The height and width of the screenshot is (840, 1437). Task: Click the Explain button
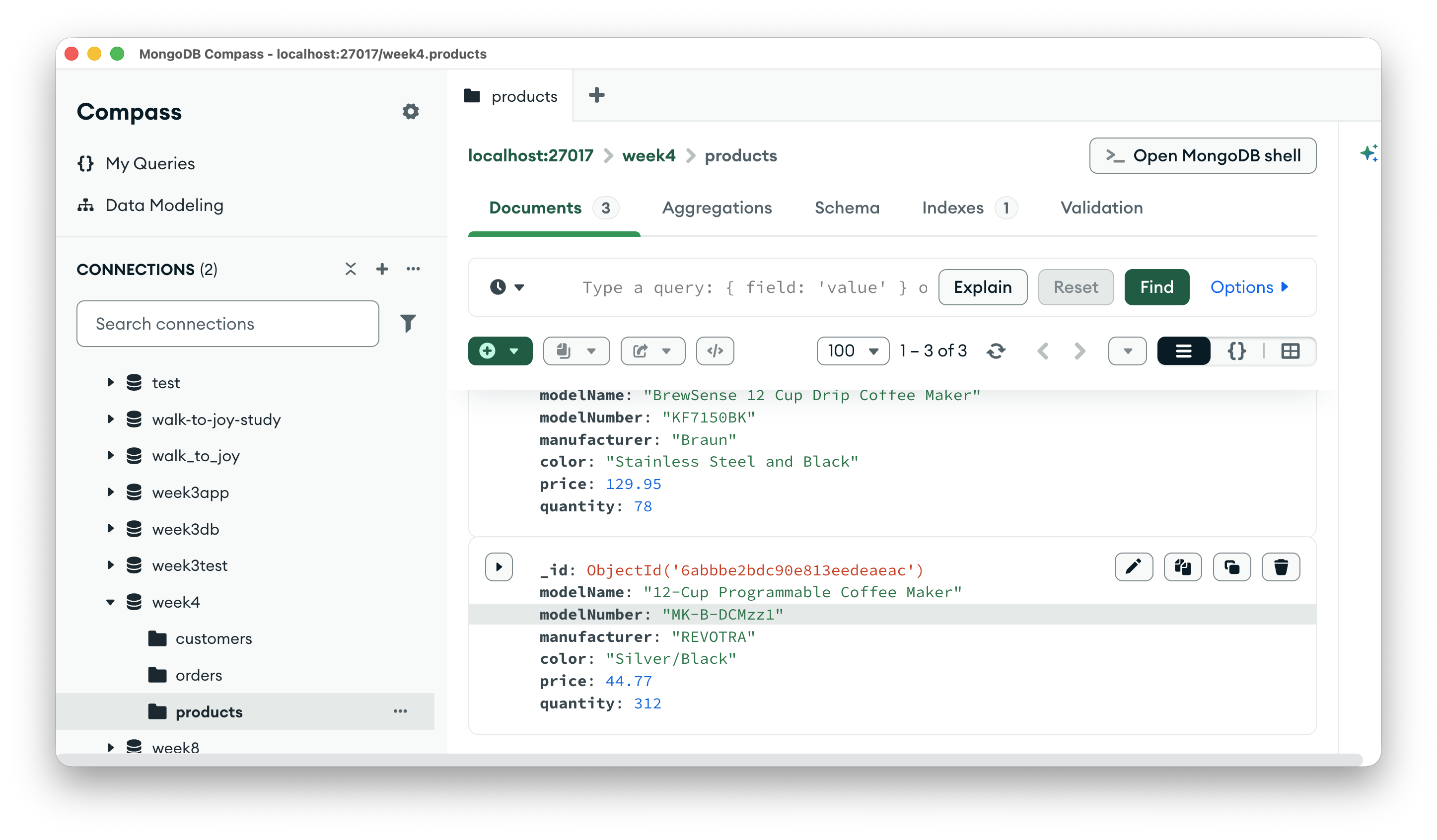pyautogui.click(x=983, y=287)
